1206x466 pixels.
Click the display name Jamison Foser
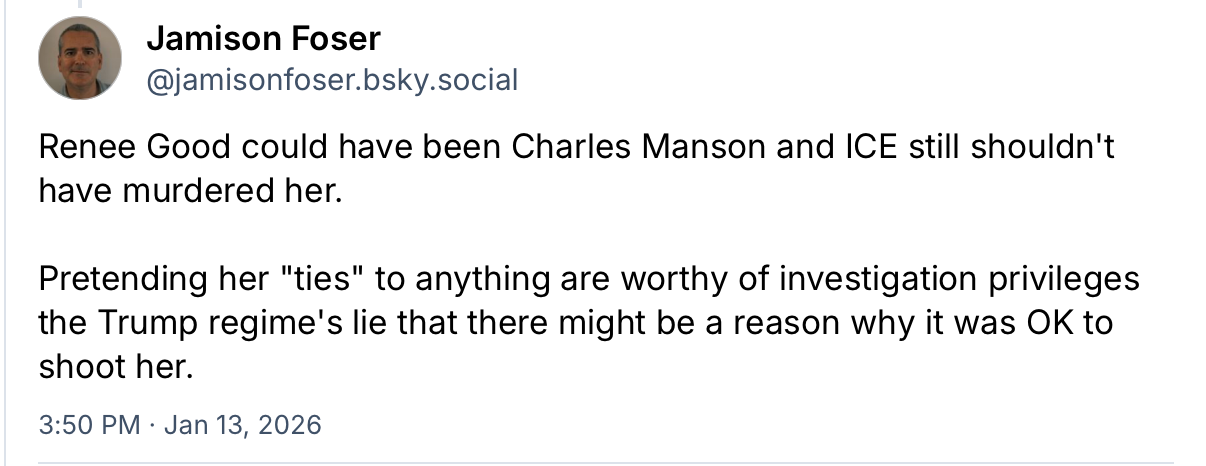pos(263,39)
